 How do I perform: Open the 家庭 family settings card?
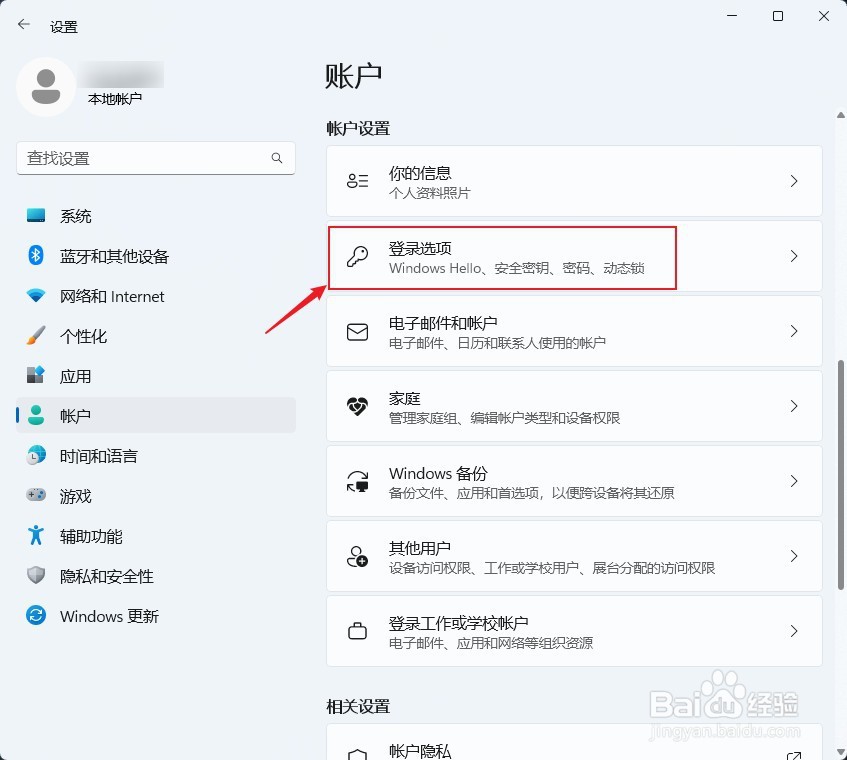[574, 406]
